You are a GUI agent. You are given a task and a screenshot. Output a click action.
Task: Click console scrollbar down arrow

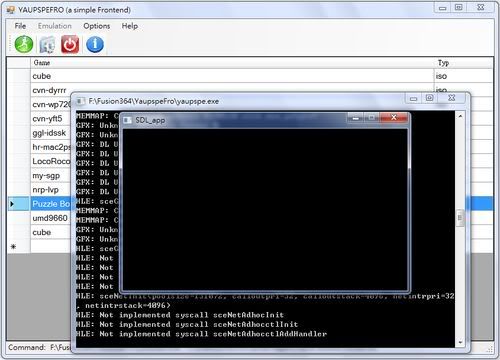coord(460,342)
